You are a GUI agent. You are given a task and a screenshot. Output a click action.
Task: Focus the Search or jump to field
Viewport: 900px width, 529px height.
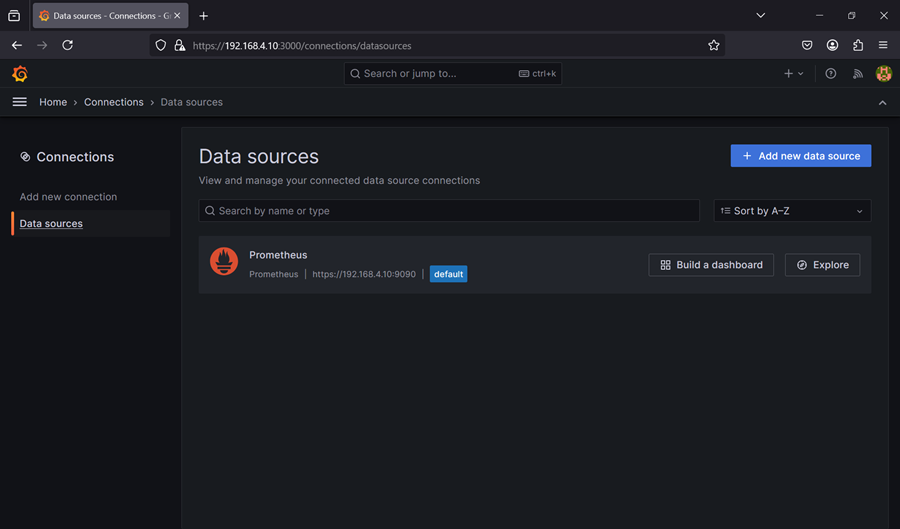(x=452, y=73)
